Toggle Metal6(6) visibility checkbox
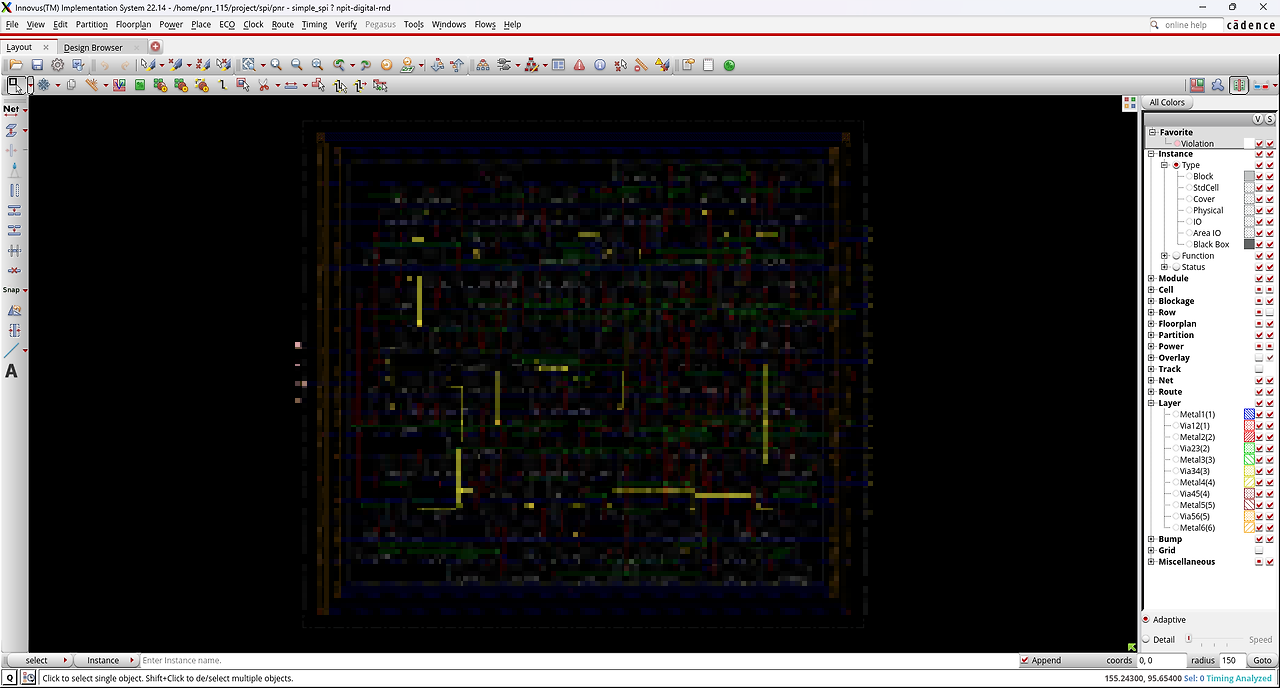This screenshot has width=1280, height=688. [1259, 528]
